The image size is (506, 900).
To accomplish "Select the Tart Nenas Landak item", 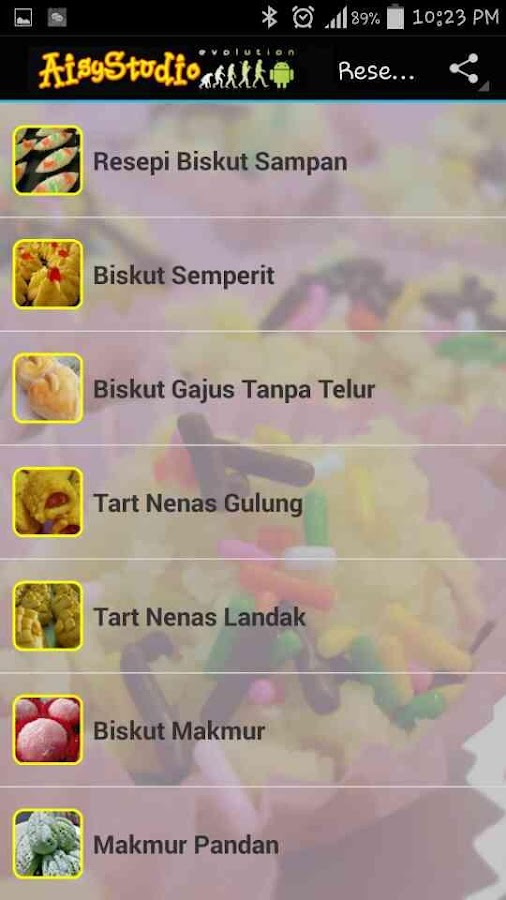I will (x=253, y=616).
